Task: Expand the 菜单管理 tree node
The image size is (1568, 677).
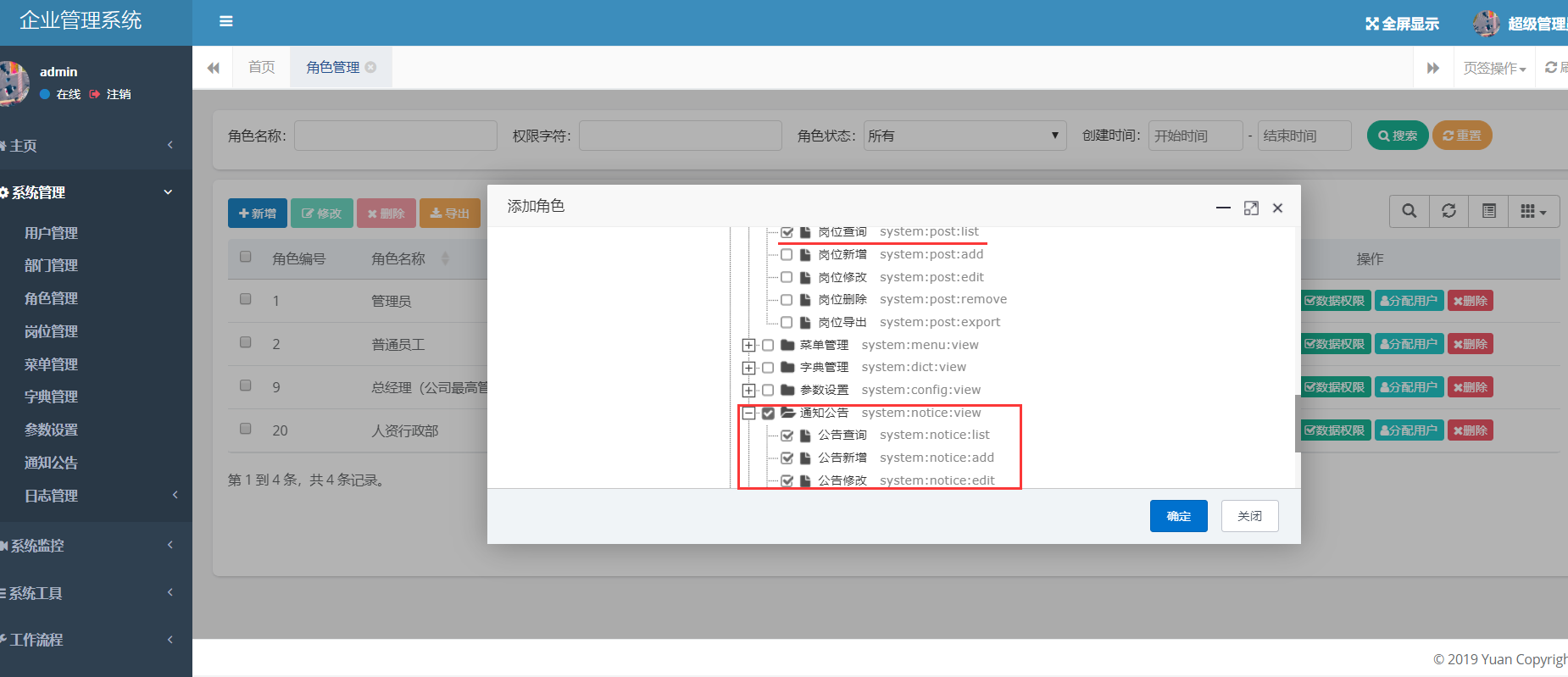Action: 749,345
